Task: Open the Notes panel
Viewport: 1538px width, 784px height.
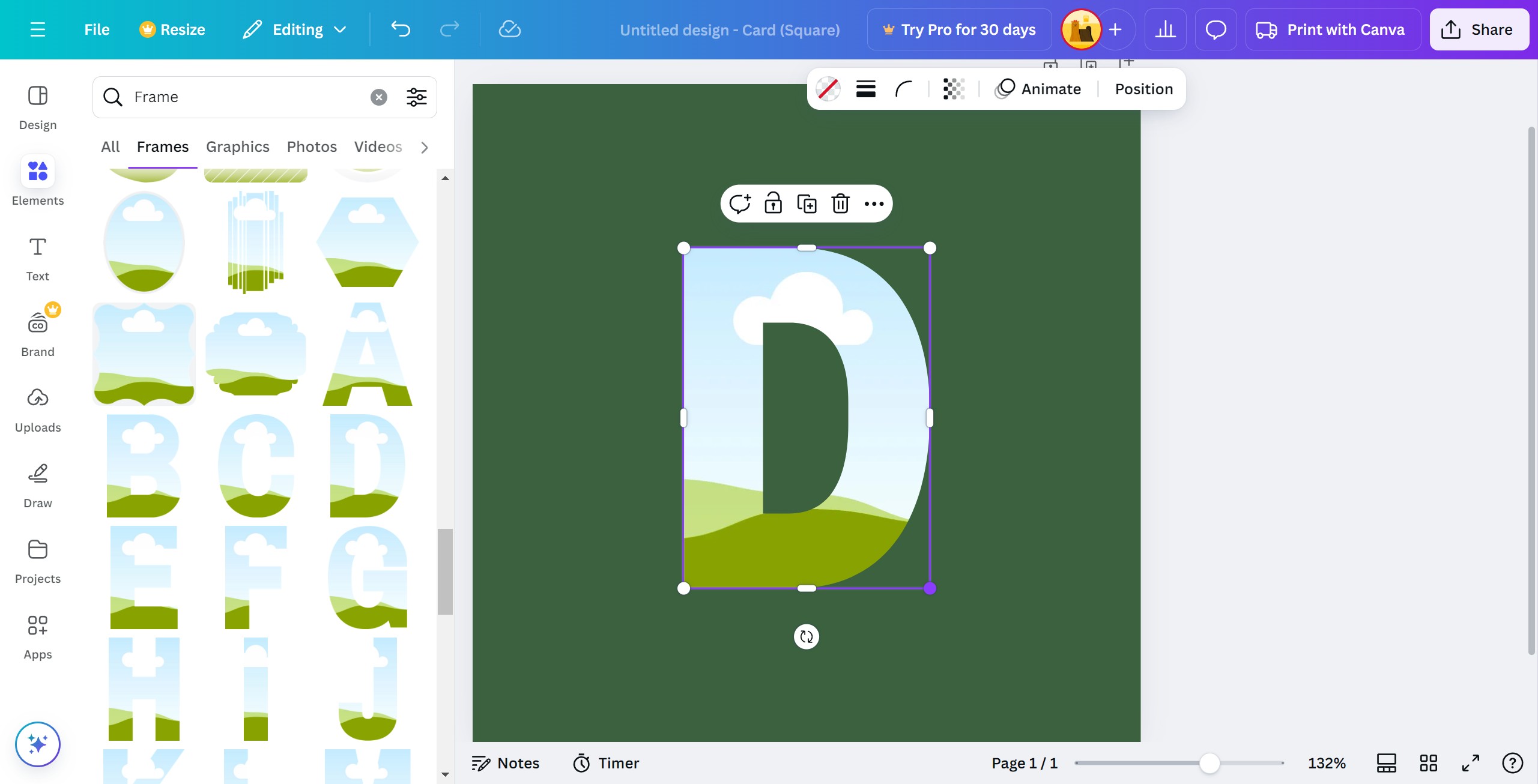Action: (506, 763)
